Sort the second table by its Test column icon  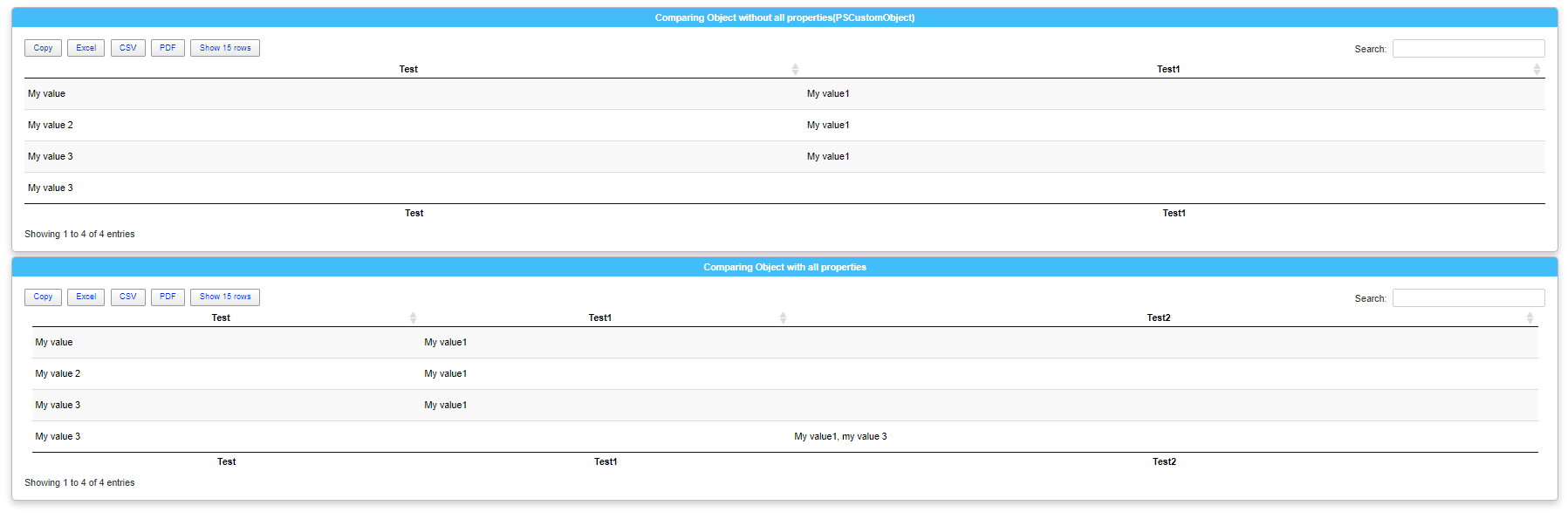pyautogui.click(x=413, y=318)
